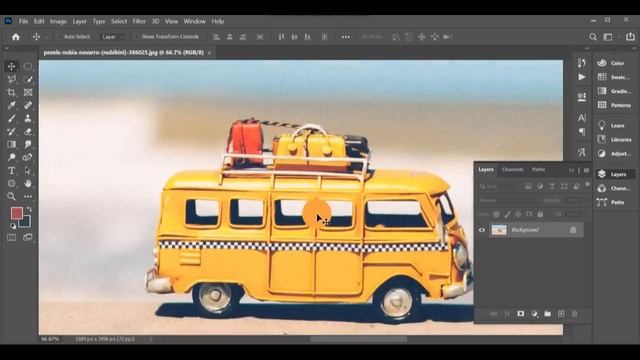Select the Brush tool
This screenshot has height=360, width=640.
coord(11,118)
